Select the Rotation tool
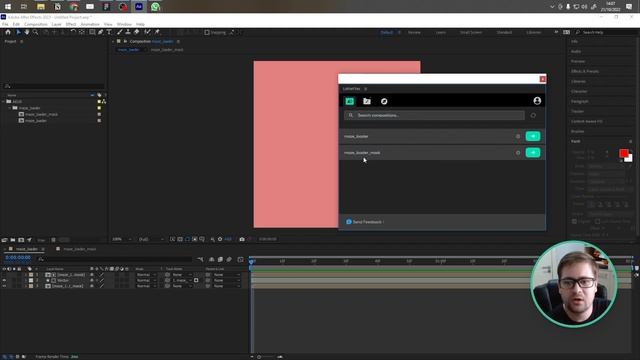 (73, 32)
